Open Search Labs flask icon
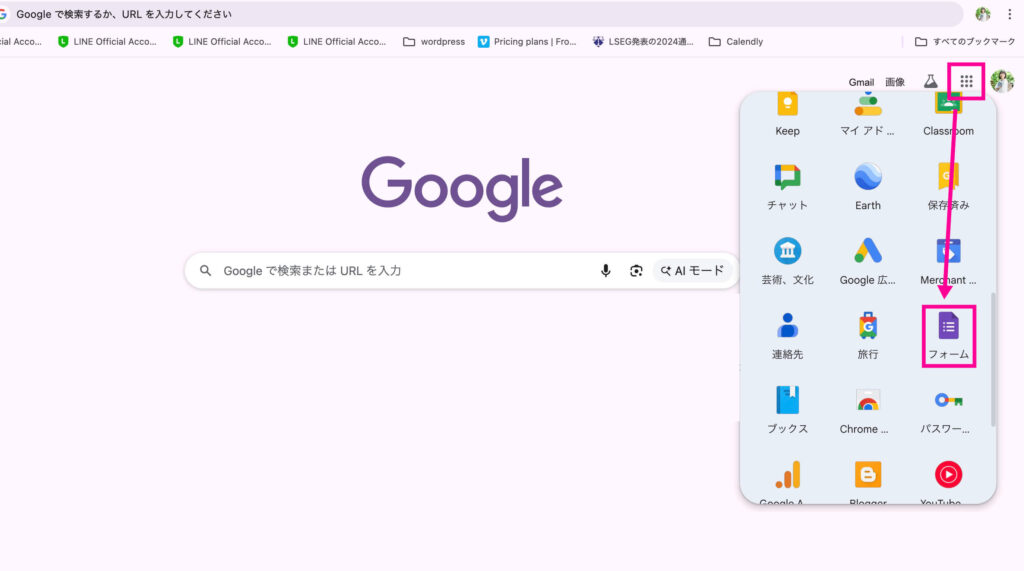Image resolution: width=1024 pixels, height=571 pixels. pos(930,82)
